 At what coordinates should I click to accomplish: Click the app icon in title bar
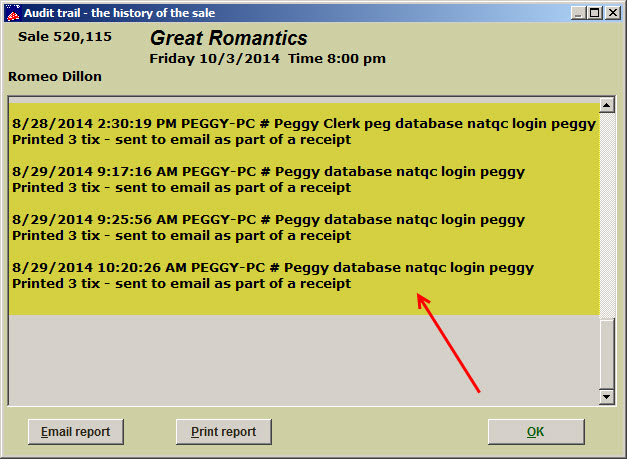click(13, 13)
